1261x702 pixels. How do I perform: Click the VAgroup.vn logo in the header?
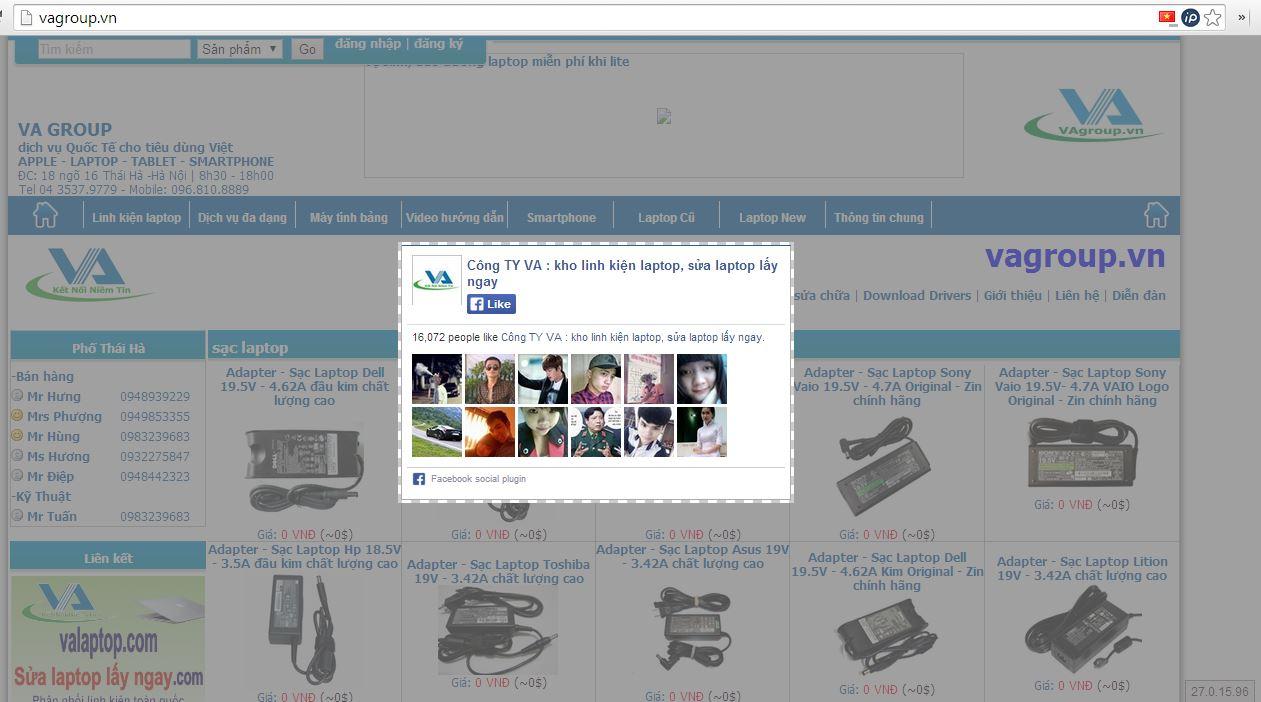pyautogui.click(x=1093, y=114)
